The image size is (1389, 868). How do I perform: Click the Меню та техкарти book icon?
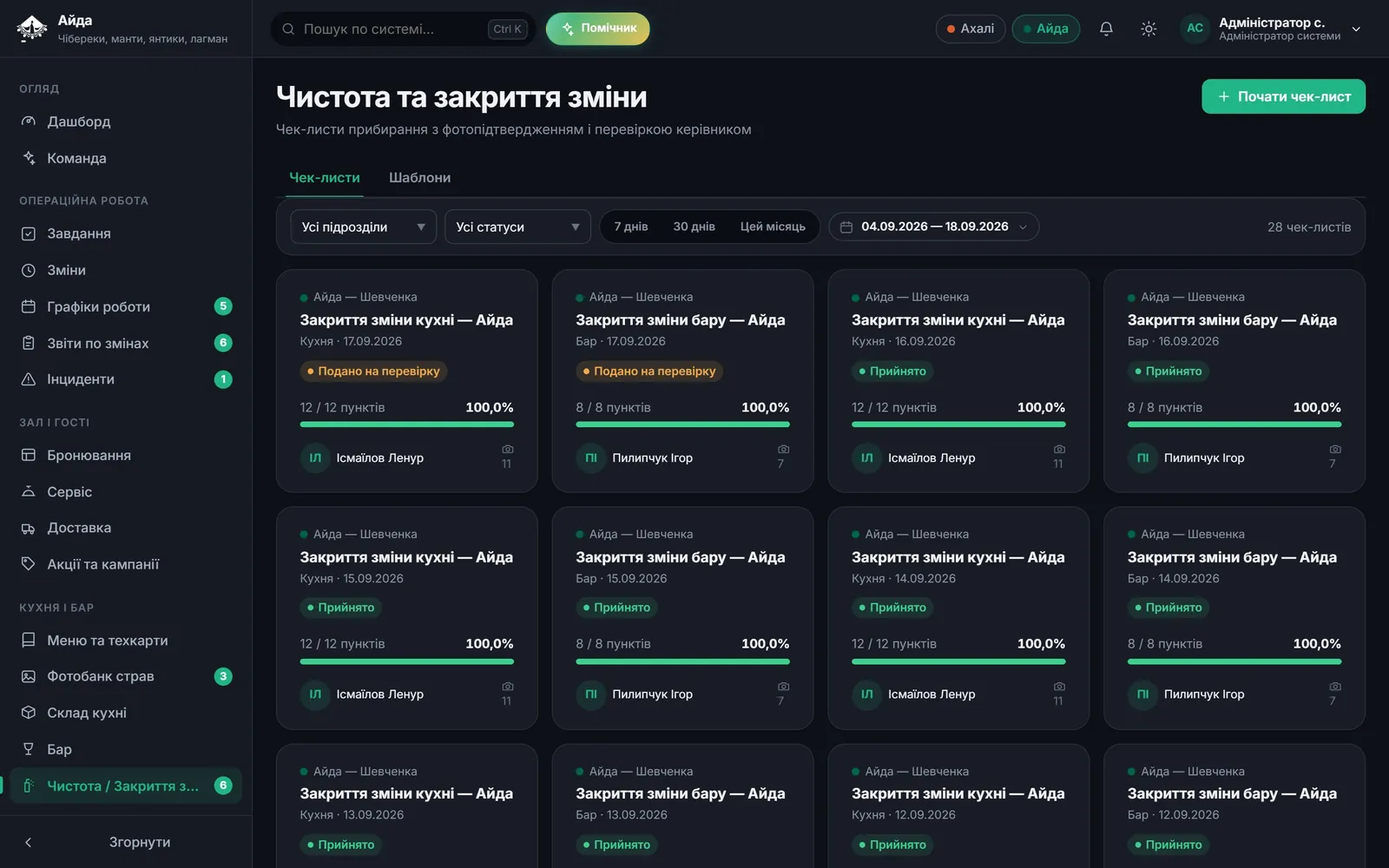29,641
